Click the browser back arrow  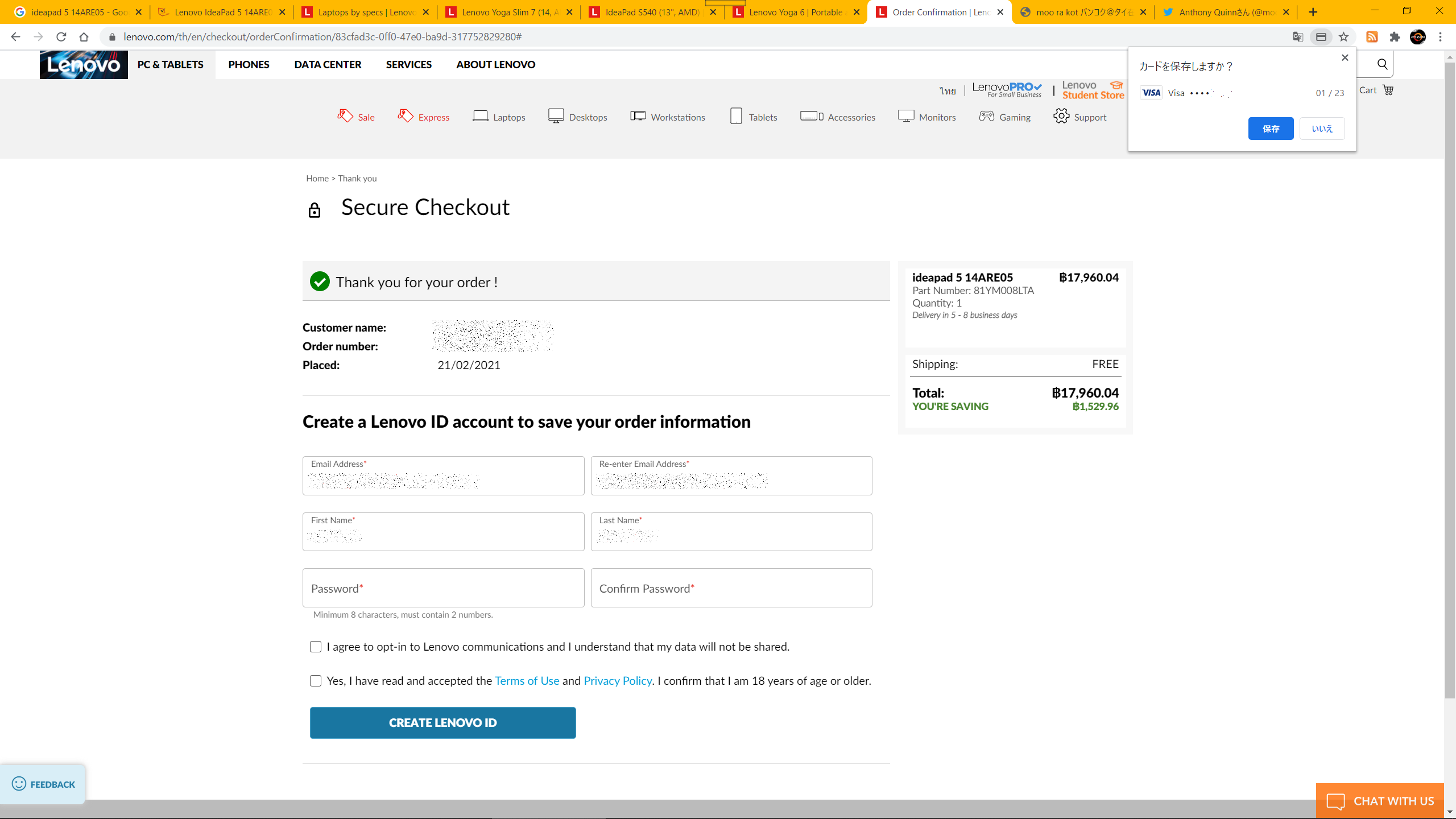pos(15,37)
